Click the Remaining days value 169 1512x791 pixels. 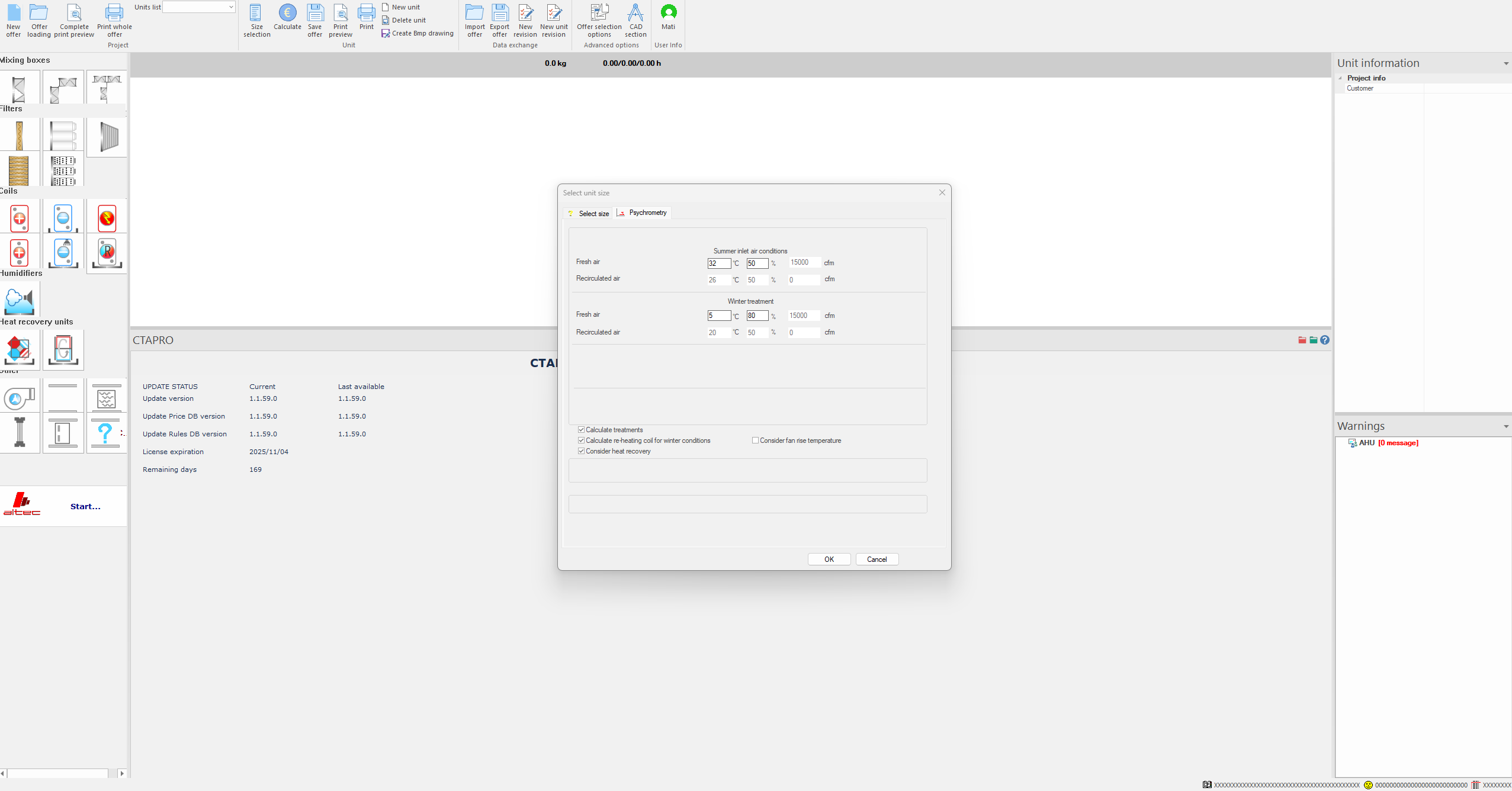click(255, 470)
